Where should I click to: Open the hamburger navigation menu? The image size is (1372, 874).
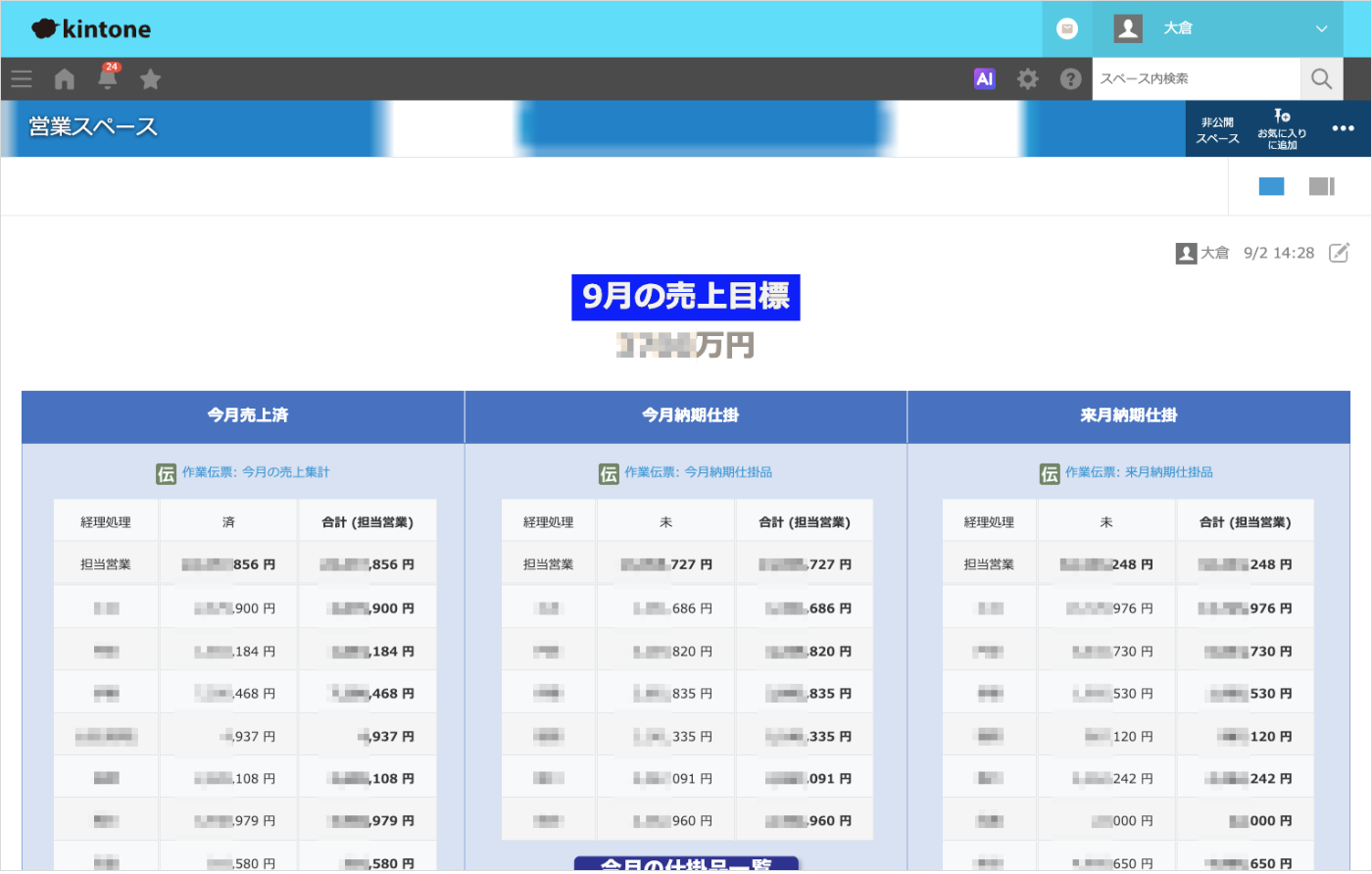pos(22,79)
